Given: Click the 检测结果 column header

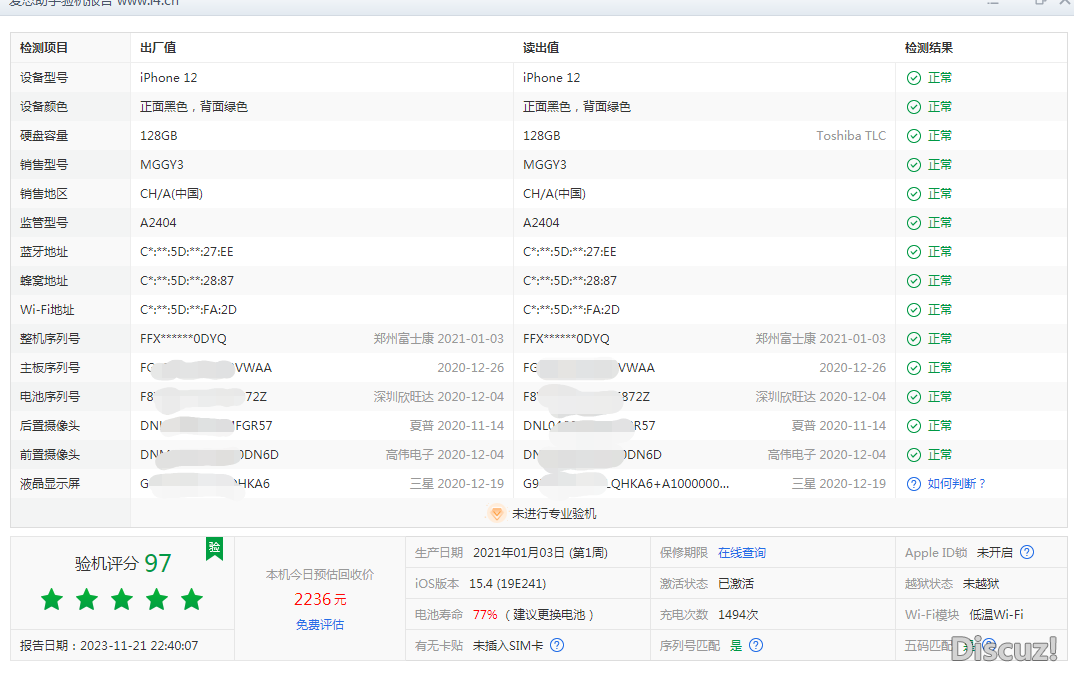Looking at the screenshot, I should click(x=929, y=48).
